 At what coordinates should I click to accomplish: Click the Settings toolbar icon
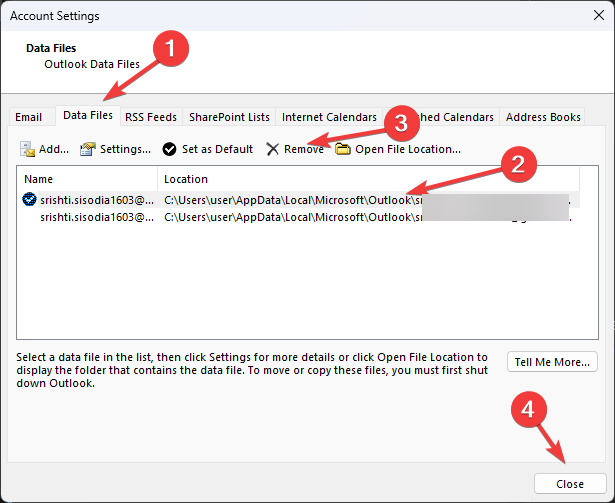88,149
